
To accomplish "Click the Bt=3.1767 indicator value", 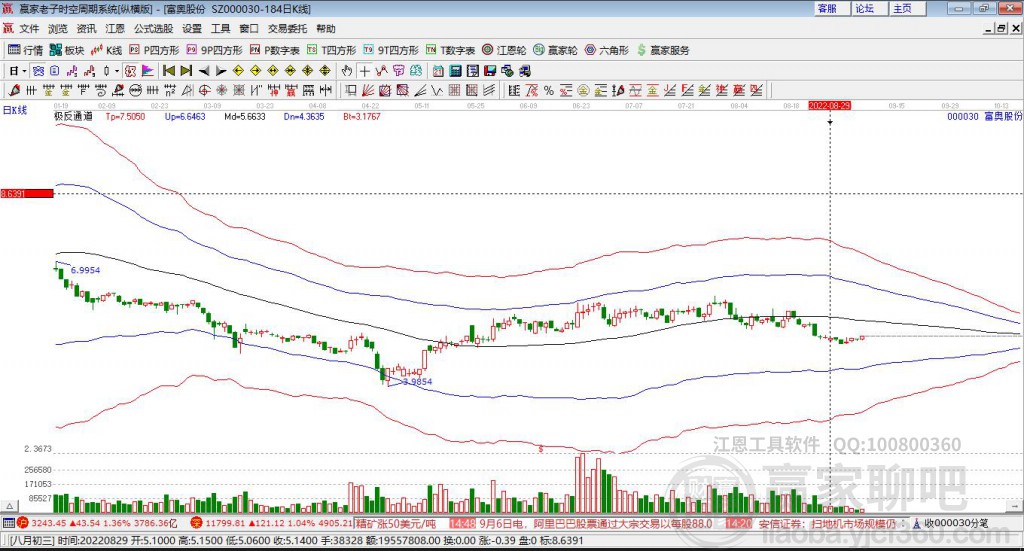I will [x=362, y=116].
